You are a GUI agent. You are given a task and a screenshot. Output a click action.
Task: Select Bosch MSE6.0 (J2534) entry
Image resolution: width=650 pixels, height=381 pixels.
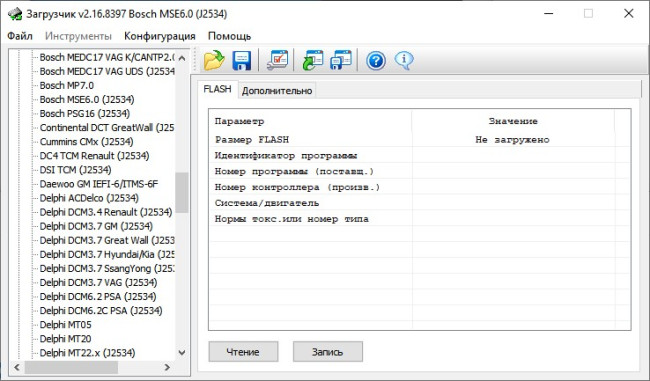coord(87,99)
